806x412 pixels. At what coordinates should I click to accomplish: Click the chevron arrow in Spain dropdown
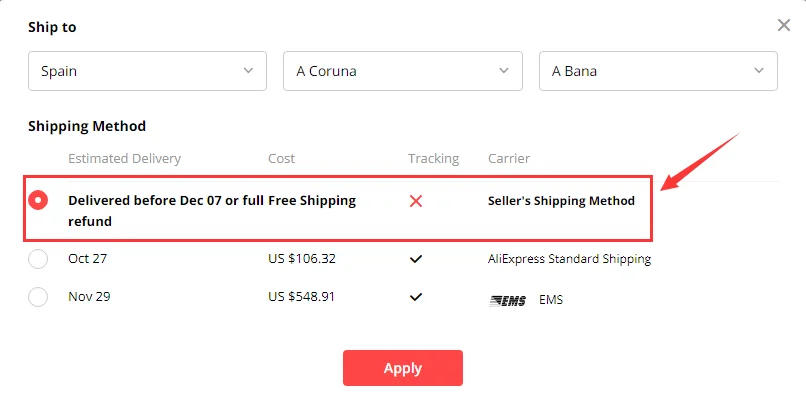pyautogui.click(x=248, y=71)
